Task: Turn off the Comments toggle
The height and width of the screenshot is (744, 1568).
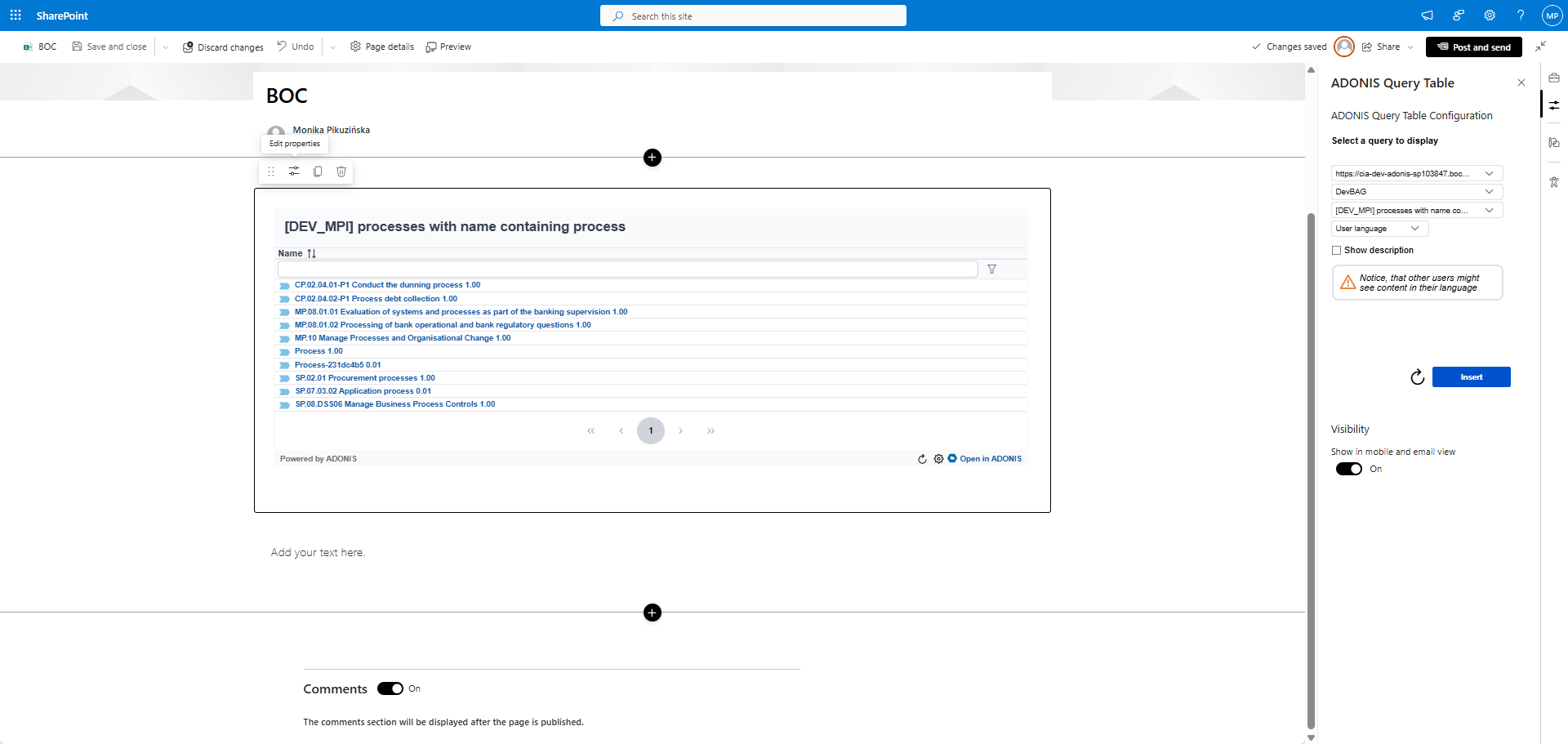Action: click(390, 688)
